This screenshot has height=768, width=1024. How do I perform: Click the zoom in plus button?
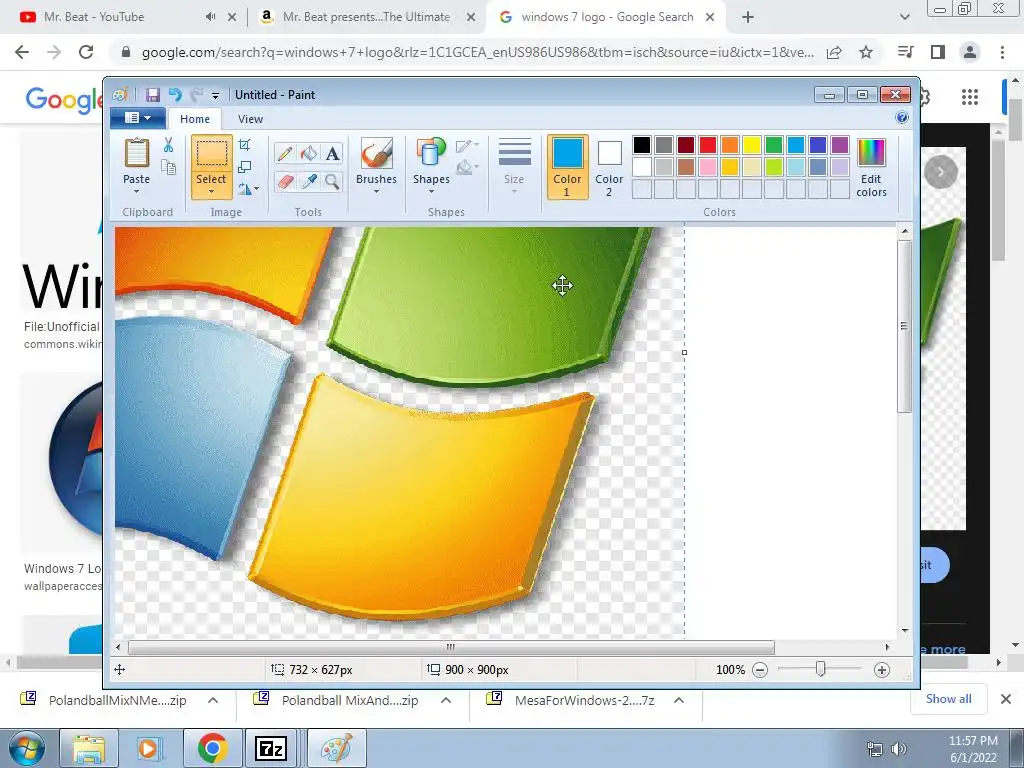(x=882, y=670)
